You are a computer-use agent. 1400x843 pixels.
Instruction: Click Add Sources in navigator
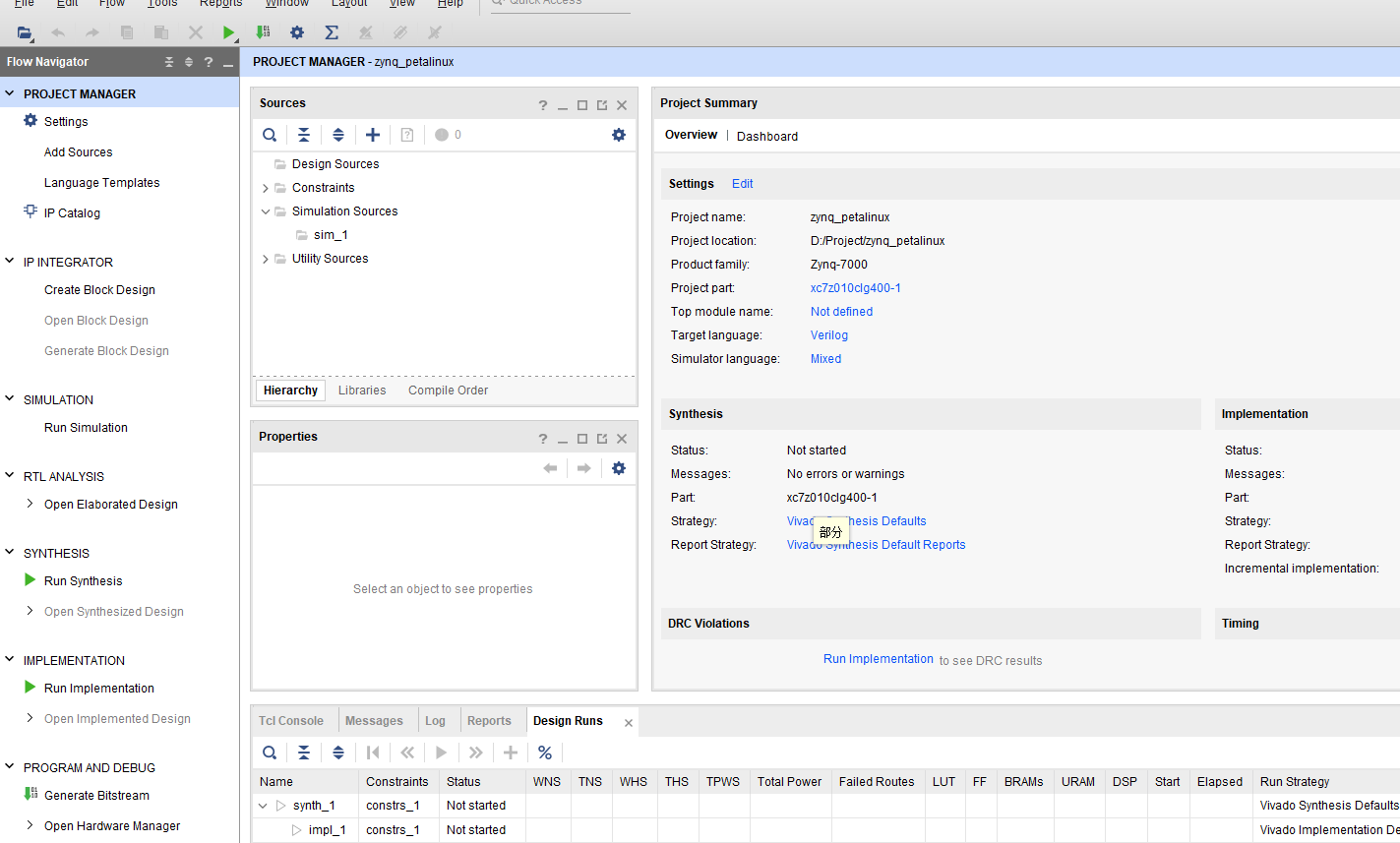tap(78, 152)
